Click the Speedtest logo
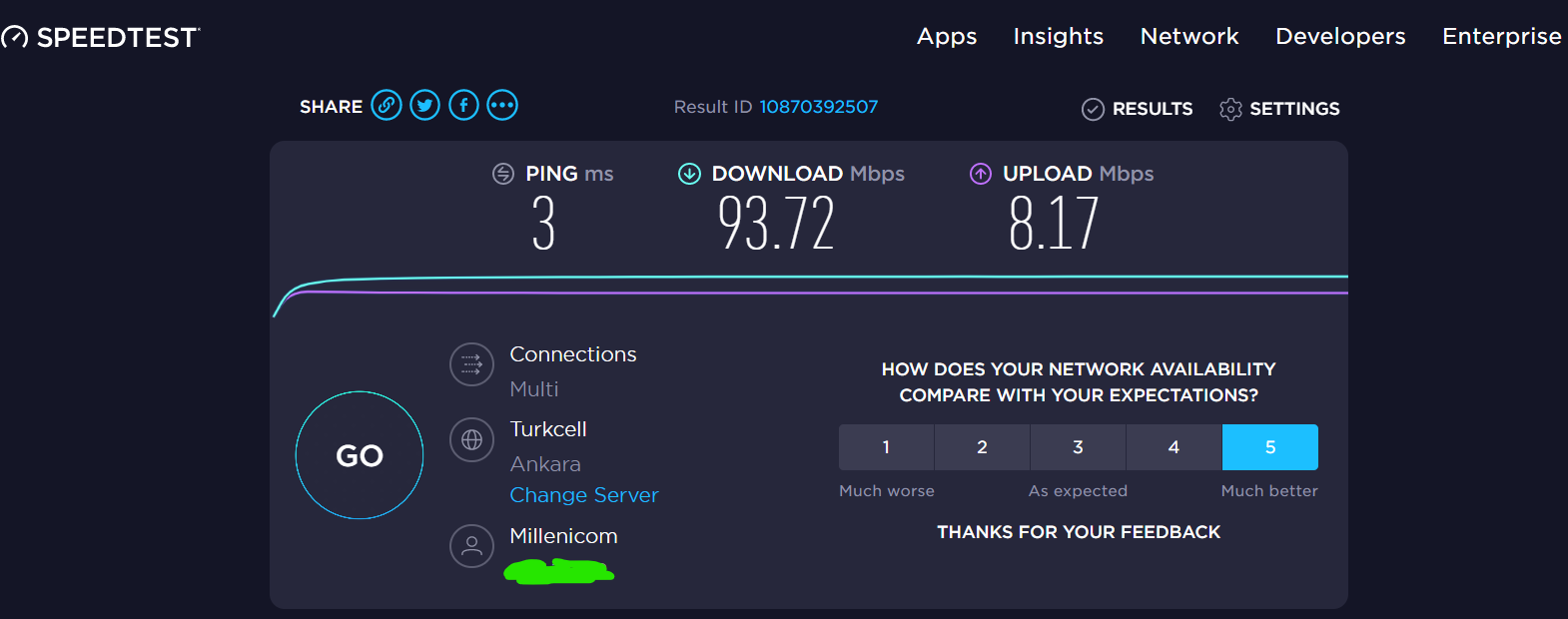The image size is (1568, 619). [100, 37]
